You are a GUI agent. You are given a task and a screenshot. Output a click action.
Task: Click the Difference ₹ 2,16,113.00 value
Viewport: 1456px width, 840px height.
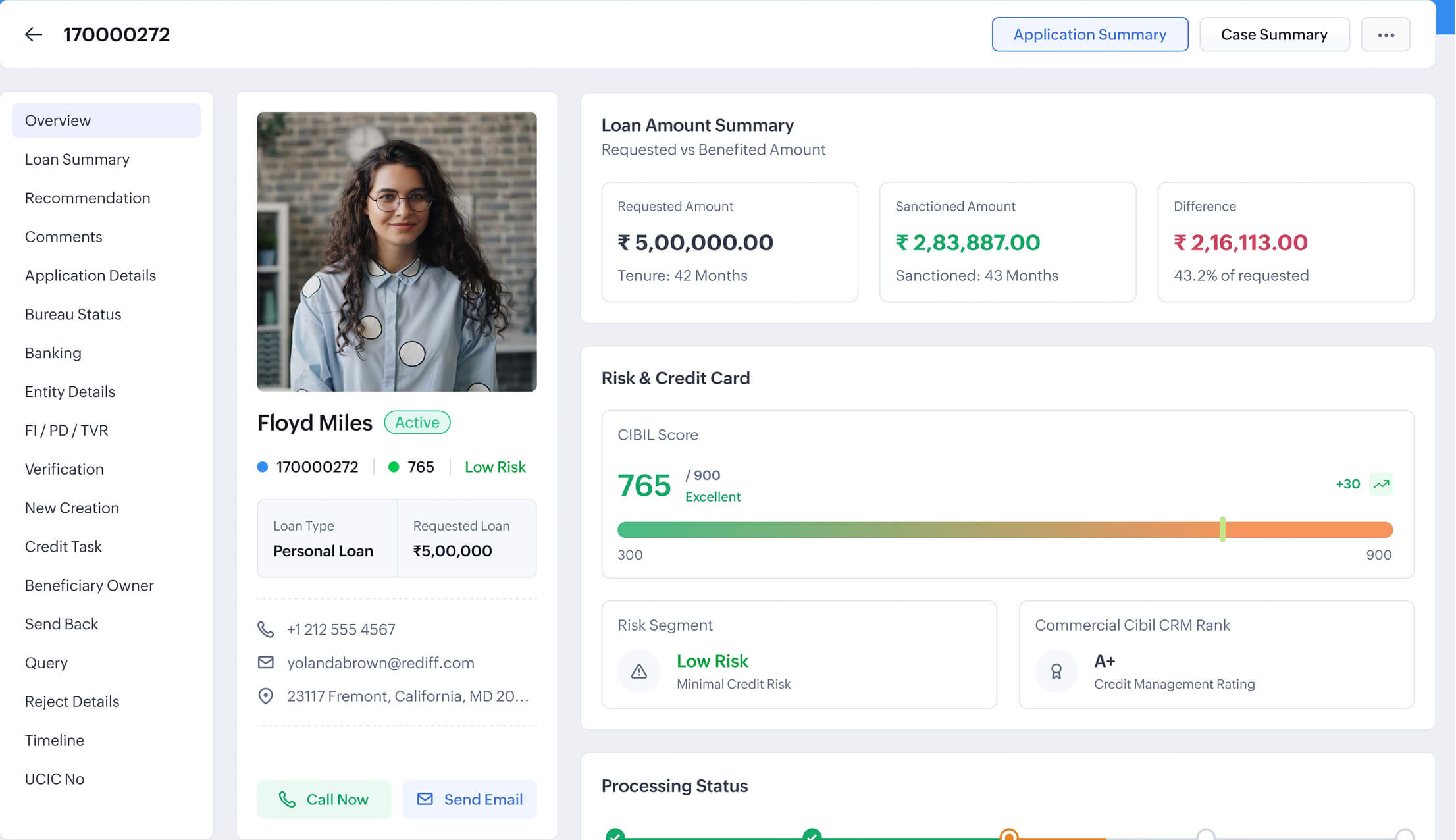(x=1241, y=242)
